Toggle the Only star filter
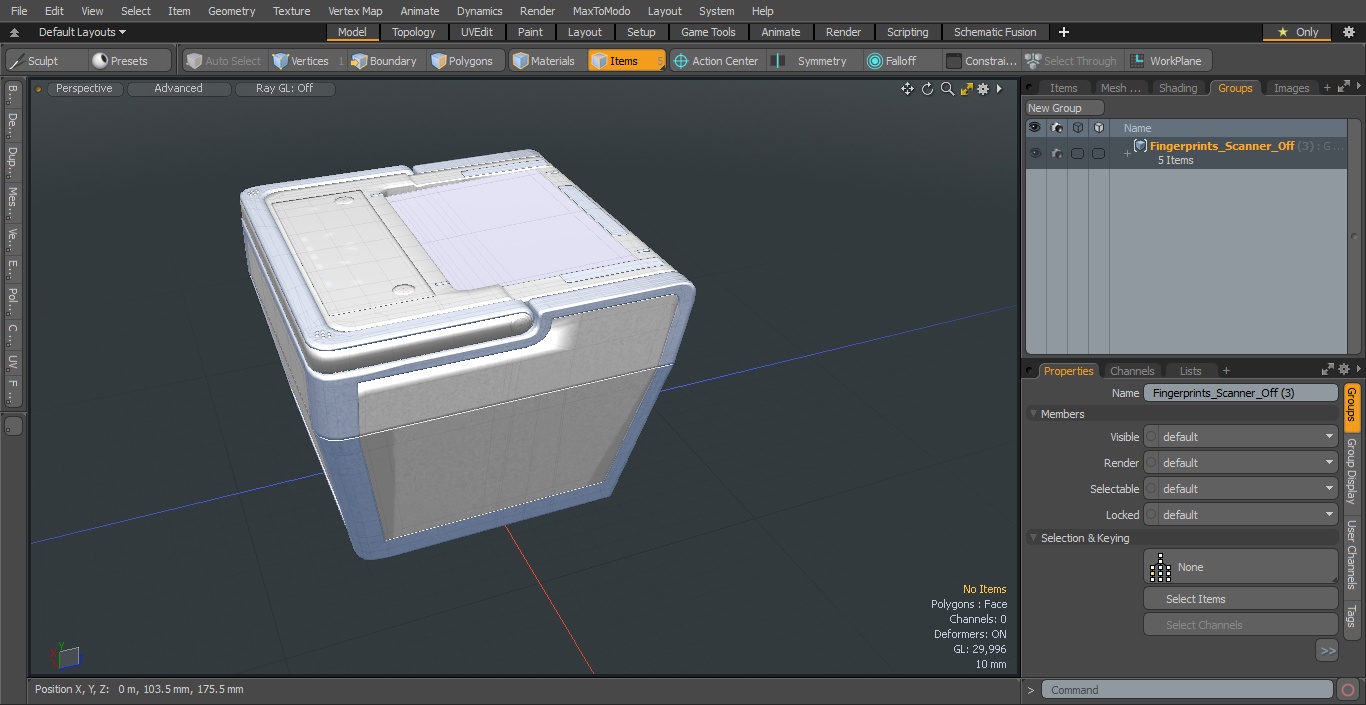 1298,32
